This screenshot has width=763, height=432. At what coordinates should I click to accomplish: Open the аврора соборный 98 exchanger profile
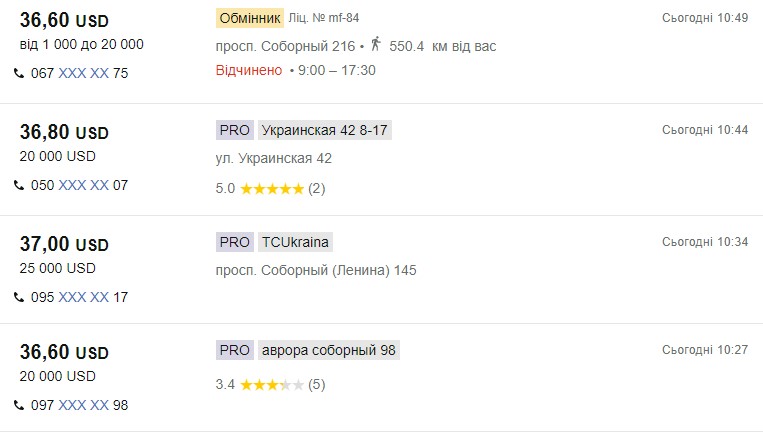328,350
